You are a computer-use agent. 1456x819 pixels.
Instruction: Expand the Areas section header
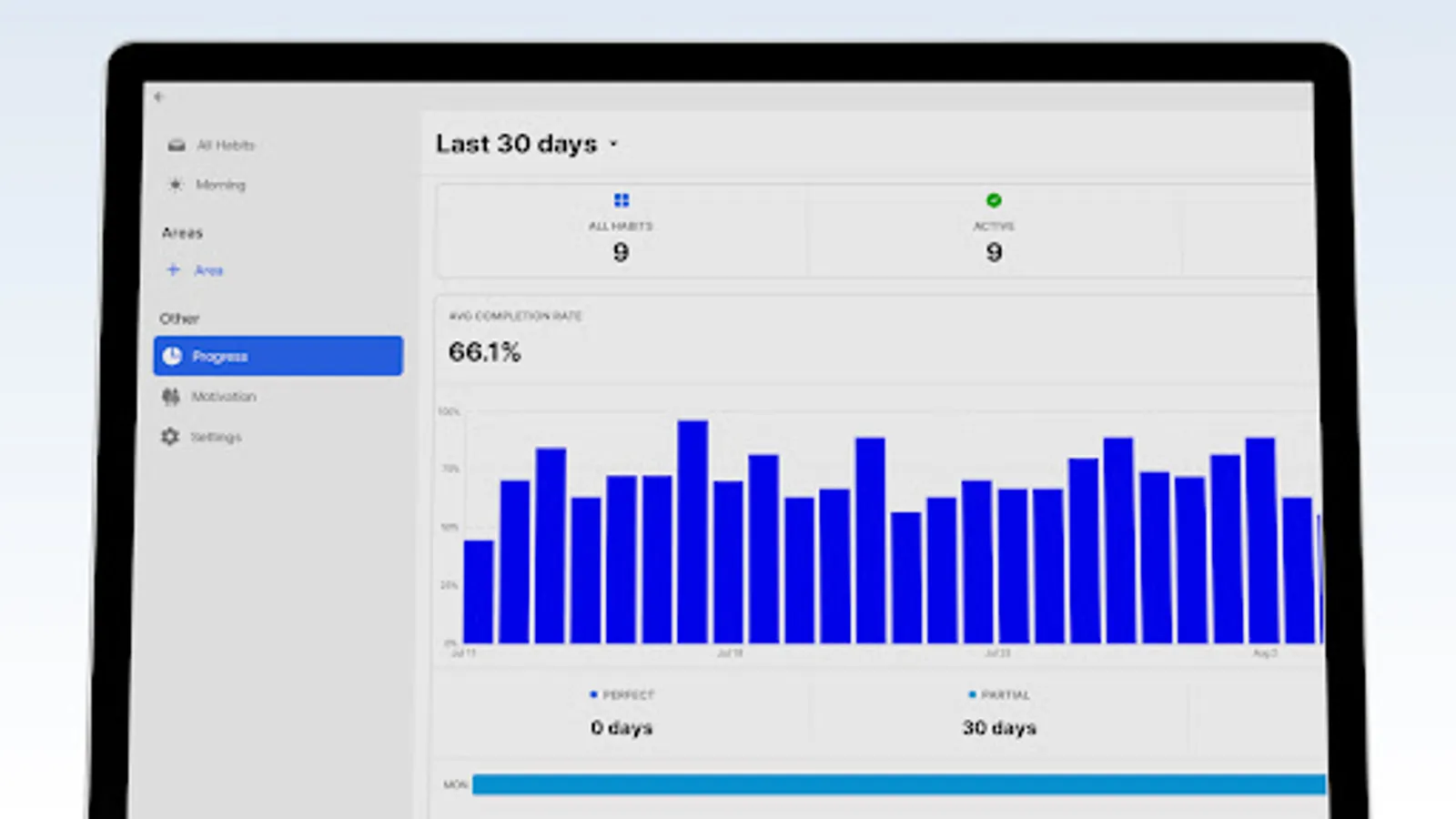(x=183, y=233)
